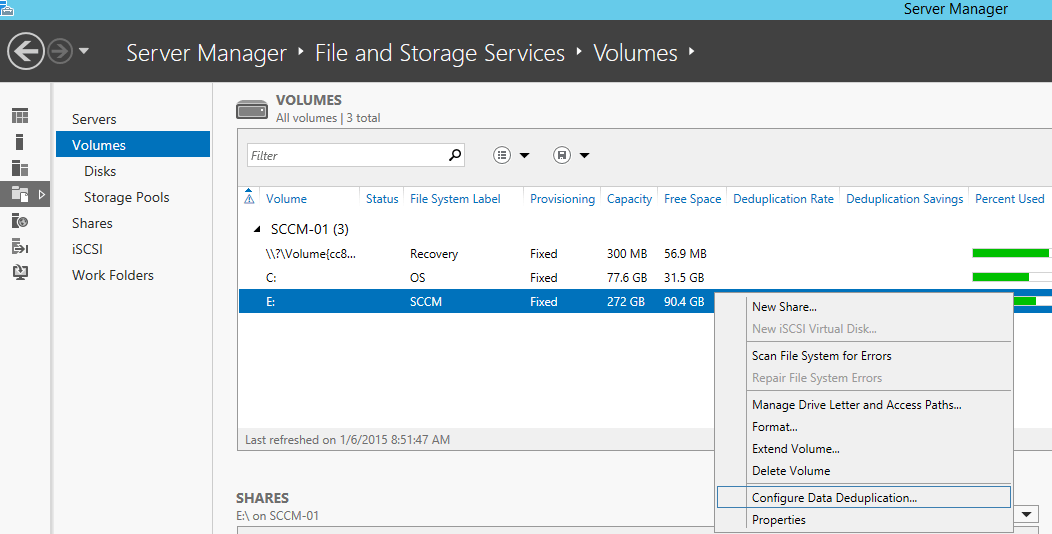Click the back navigation arrow

pos(26,51)
